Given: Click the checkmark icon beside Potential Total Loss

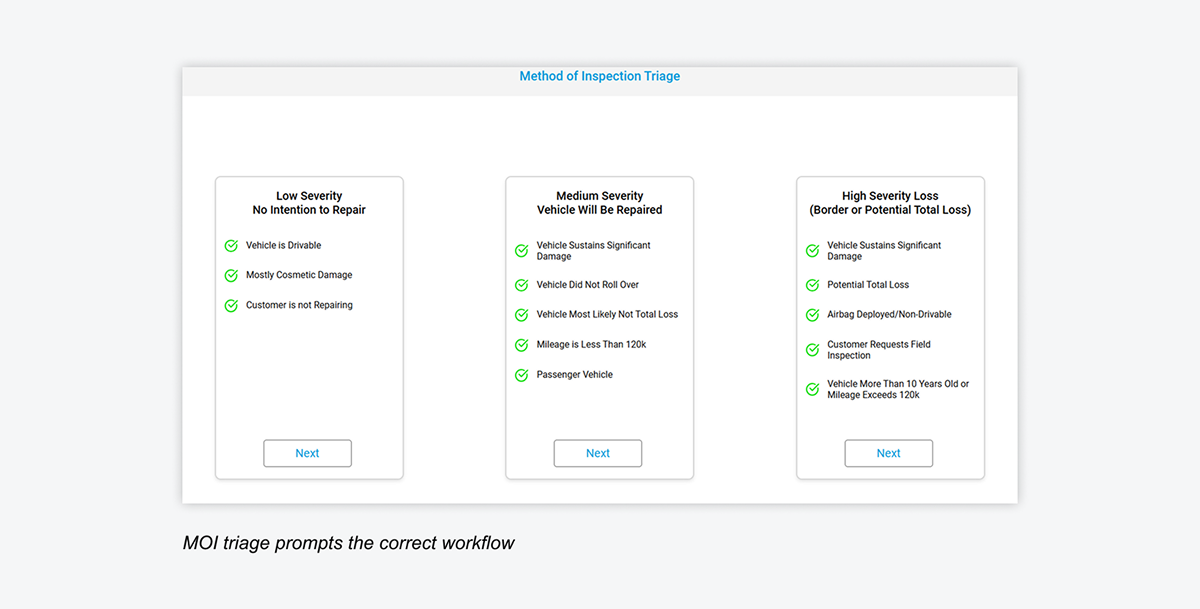Looking at the screenshot, I should (x=812, y=286).
